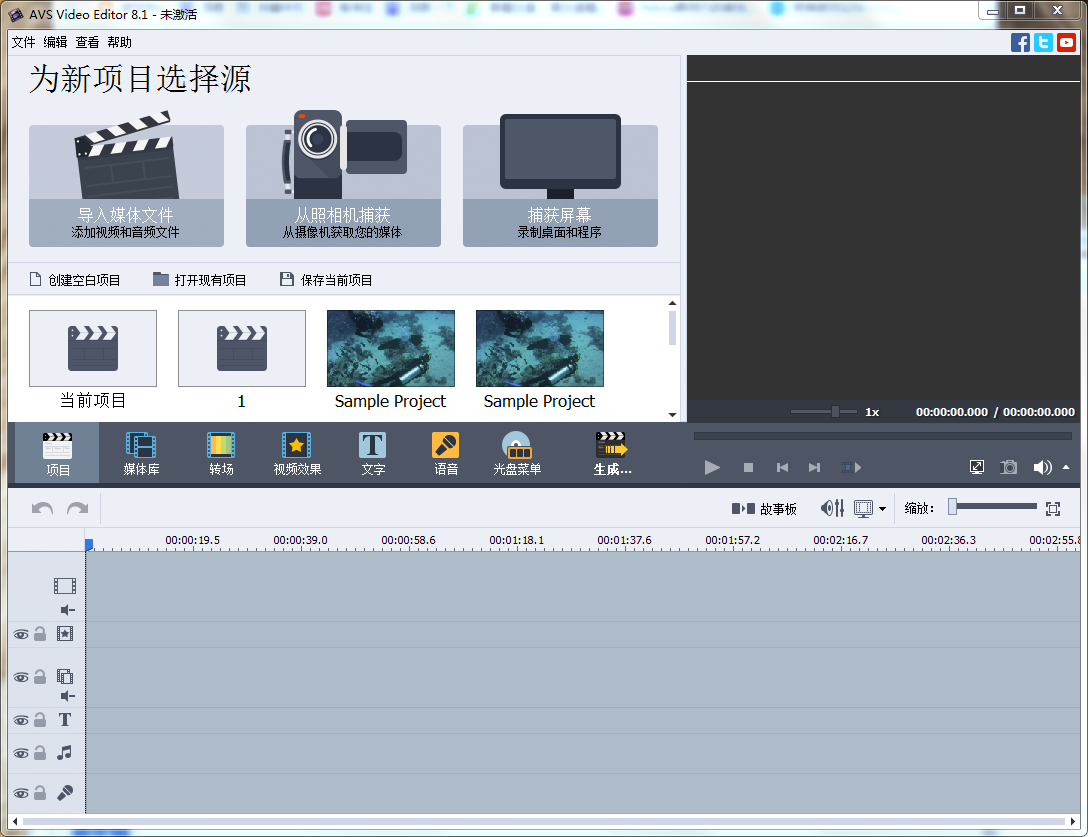
Task: Click the video overlay track icon
Action: (x=65, y=676)
